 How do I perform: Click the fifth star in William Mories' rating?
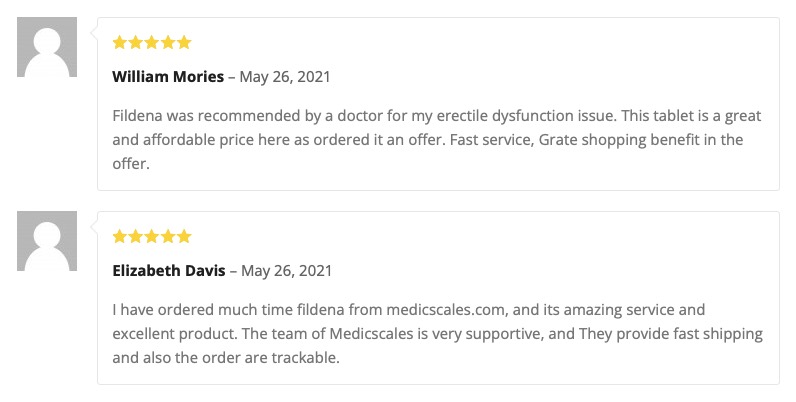tap(184, 42)
